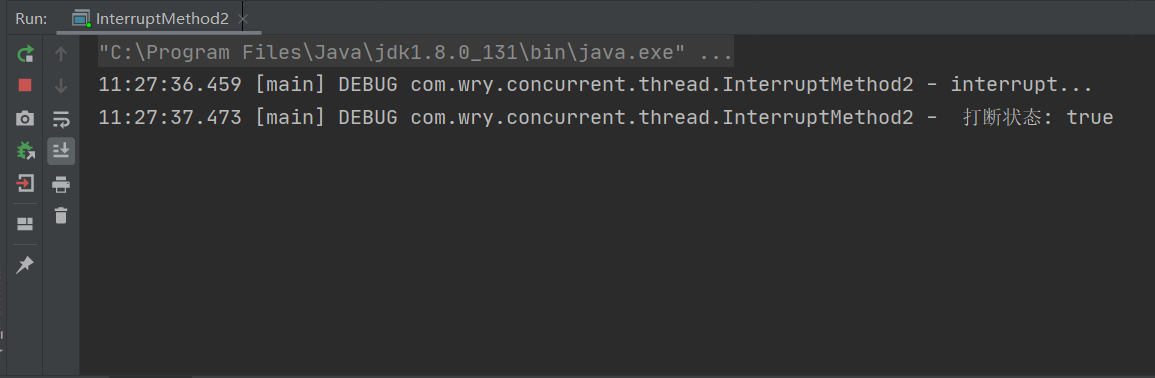This screenshot has width=1155, height=378.
Task: Stop the running process with red square
Action: (25, 85)
